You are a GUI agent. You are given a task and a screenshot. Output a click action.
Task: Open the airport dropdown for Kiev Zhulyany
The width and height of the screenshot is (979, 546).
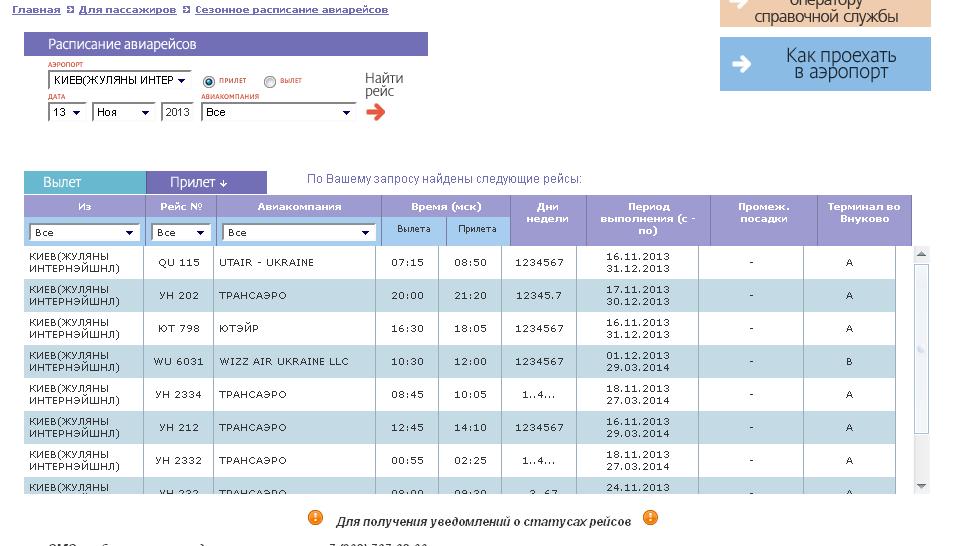point(120,81)
